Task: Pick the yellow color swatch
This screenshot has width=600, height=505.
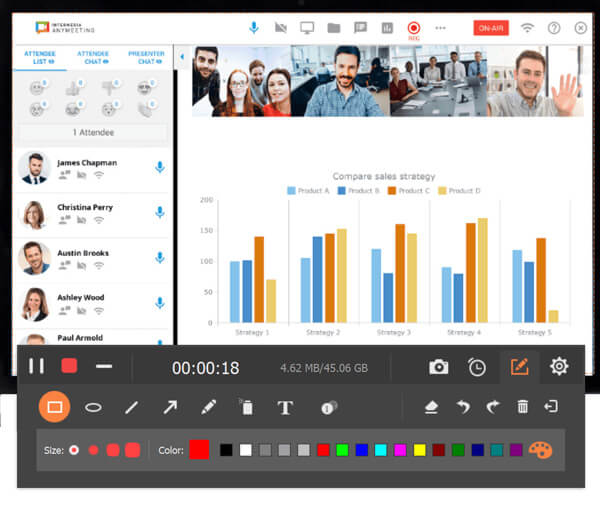Action: point(420,450)
